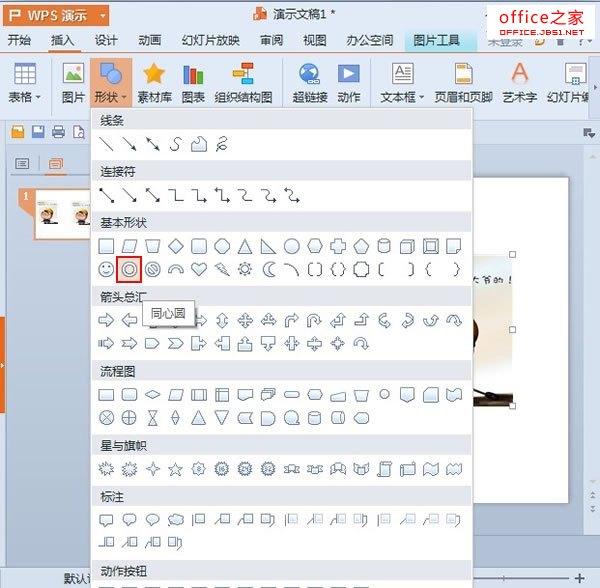This screenshot has height=588, width=600.
Task: Open the 素材库 material library
Action: click(154, 83)
